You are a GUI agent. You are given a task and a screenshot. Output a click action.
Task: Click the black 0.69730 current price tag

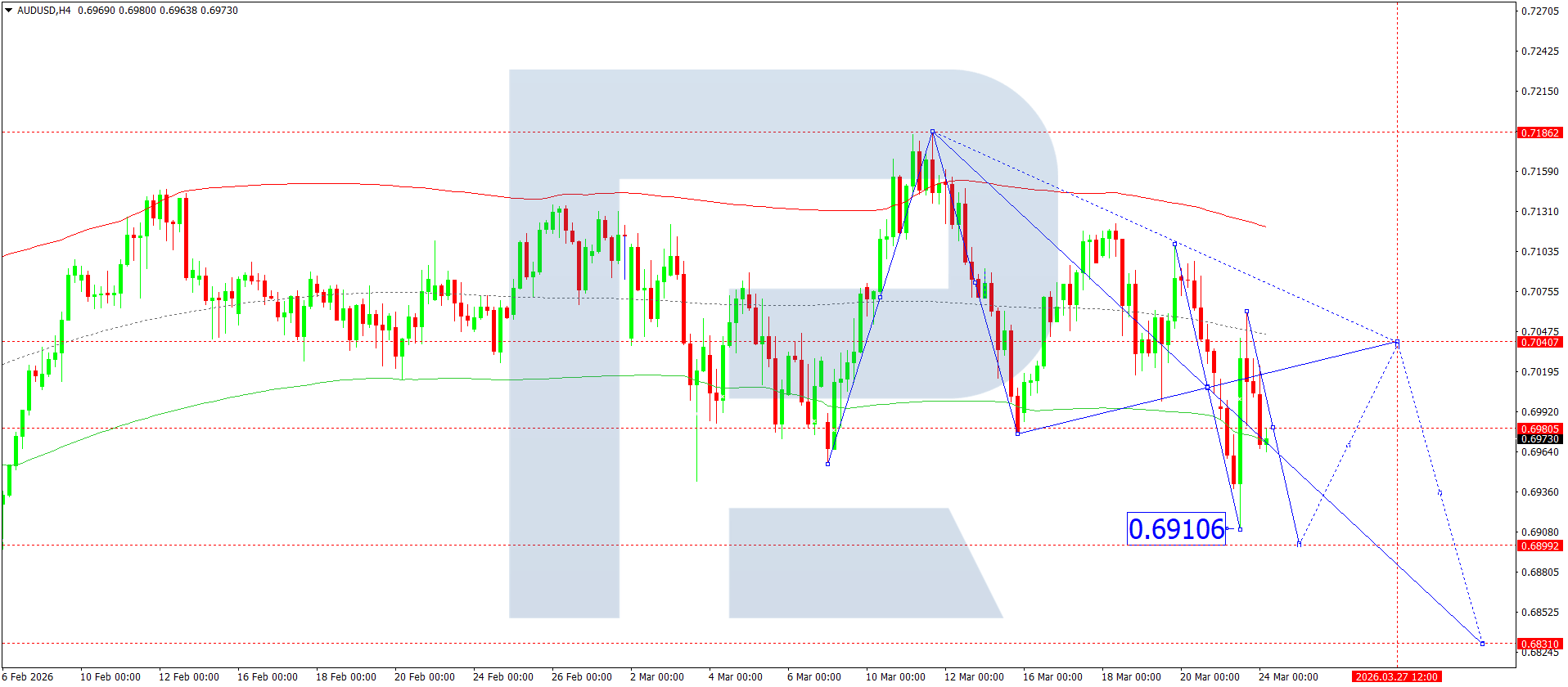pyautogui.click(x=1539, y=439)
